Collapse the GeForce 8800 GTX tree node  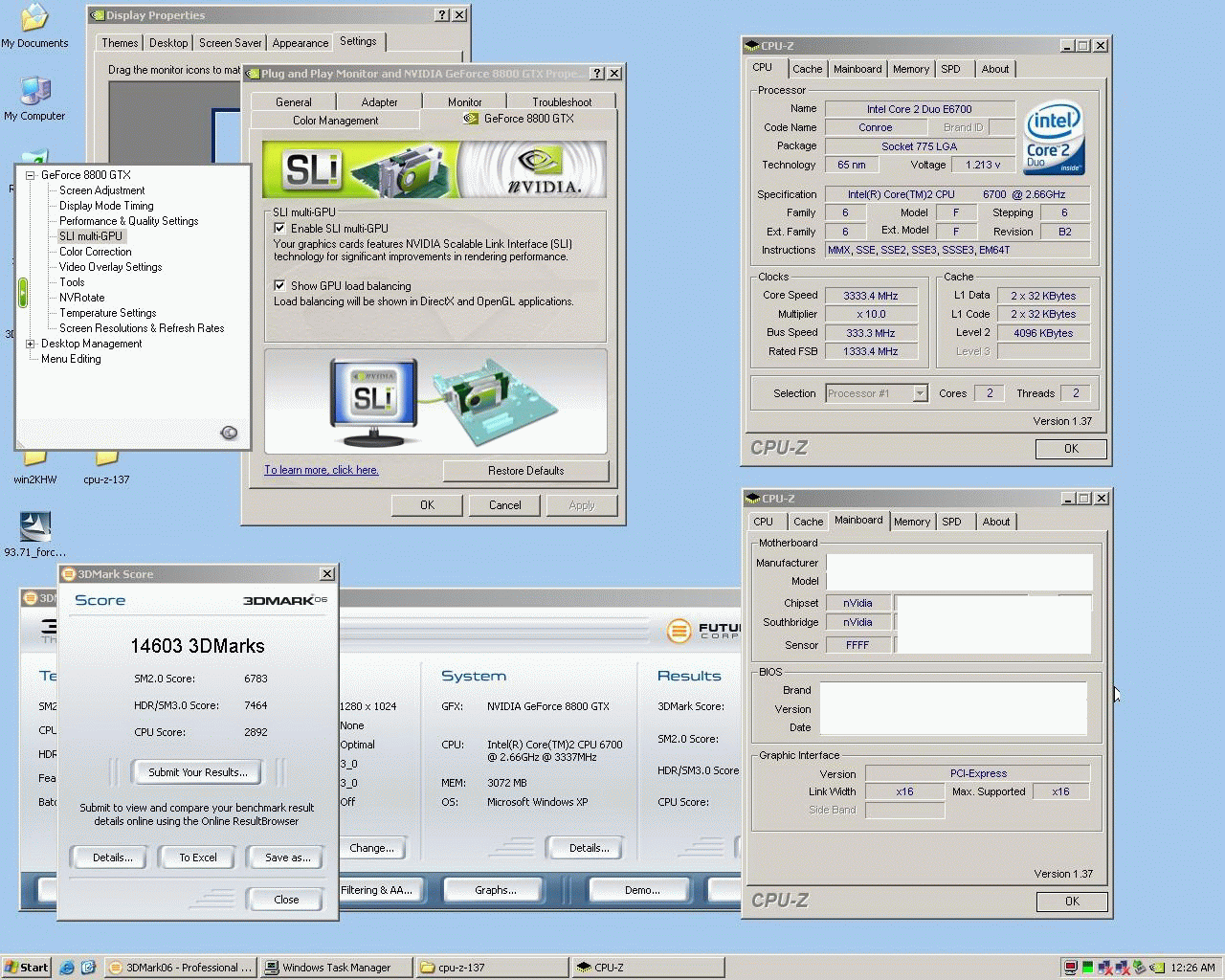31,175
